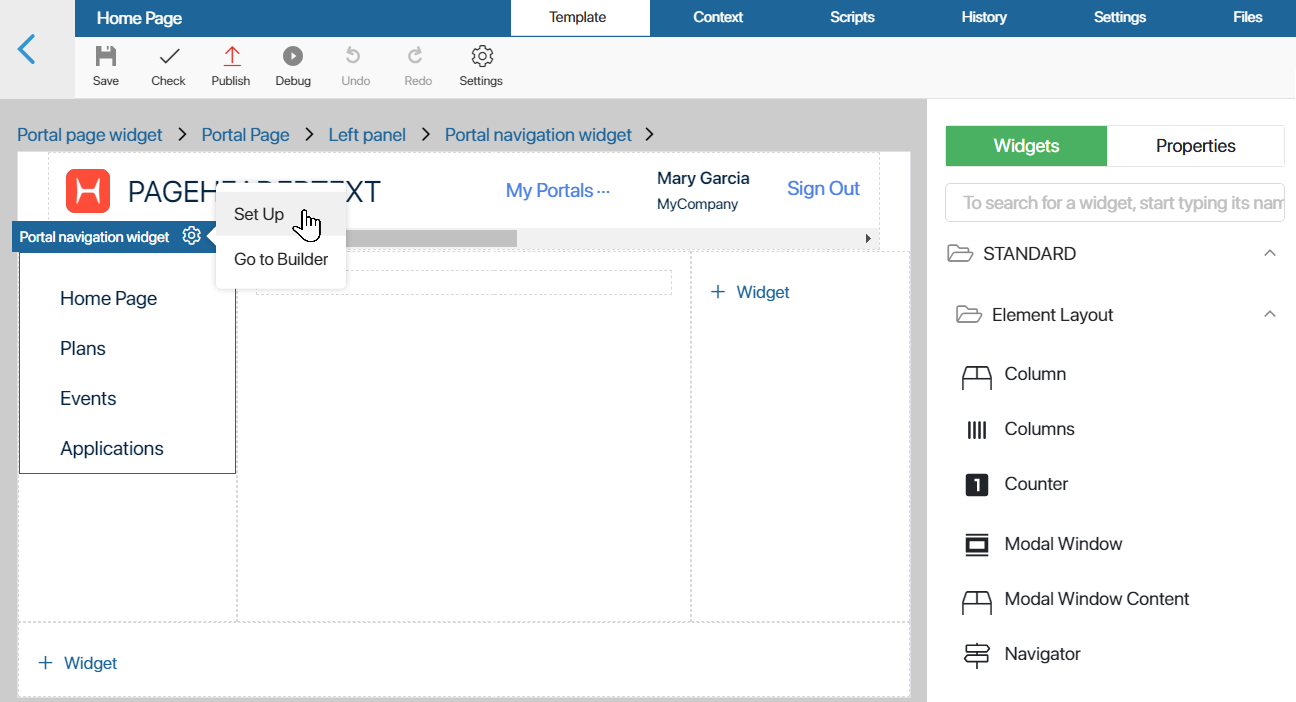
Task: Focus the widget search field
Action: click(1115, 203)
